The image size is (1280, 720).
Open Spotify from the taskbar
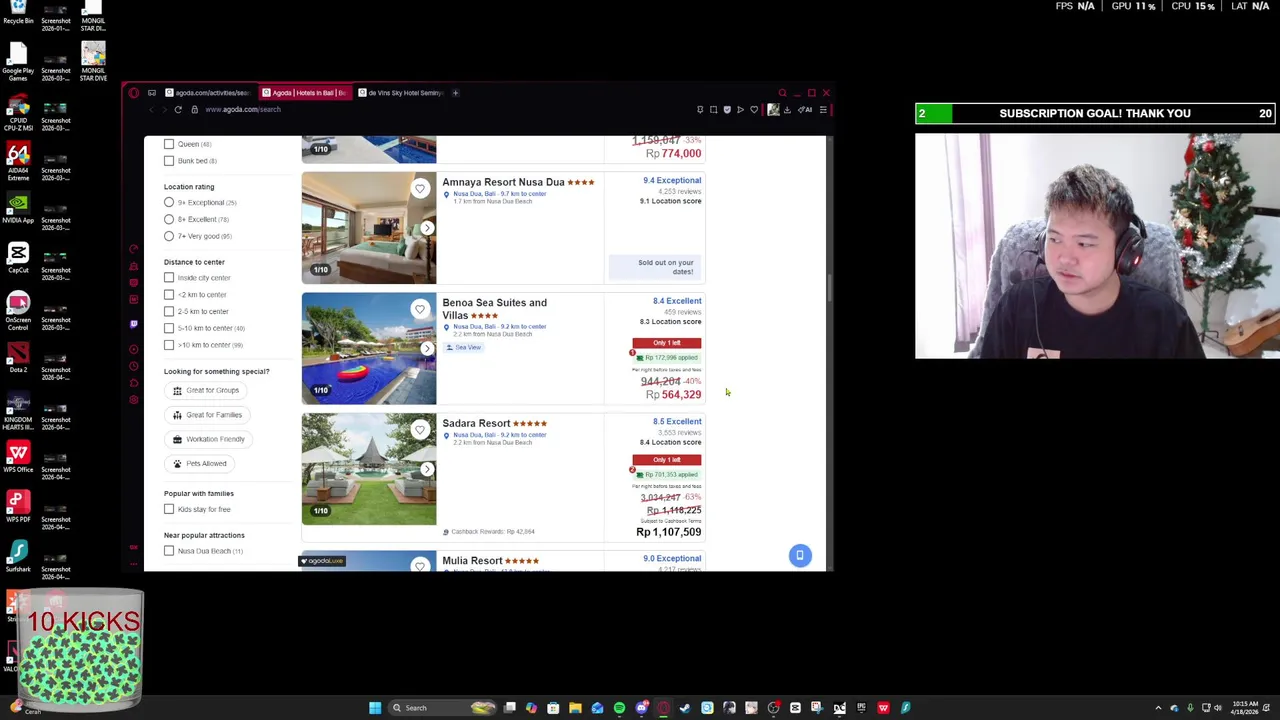[619, 708]
